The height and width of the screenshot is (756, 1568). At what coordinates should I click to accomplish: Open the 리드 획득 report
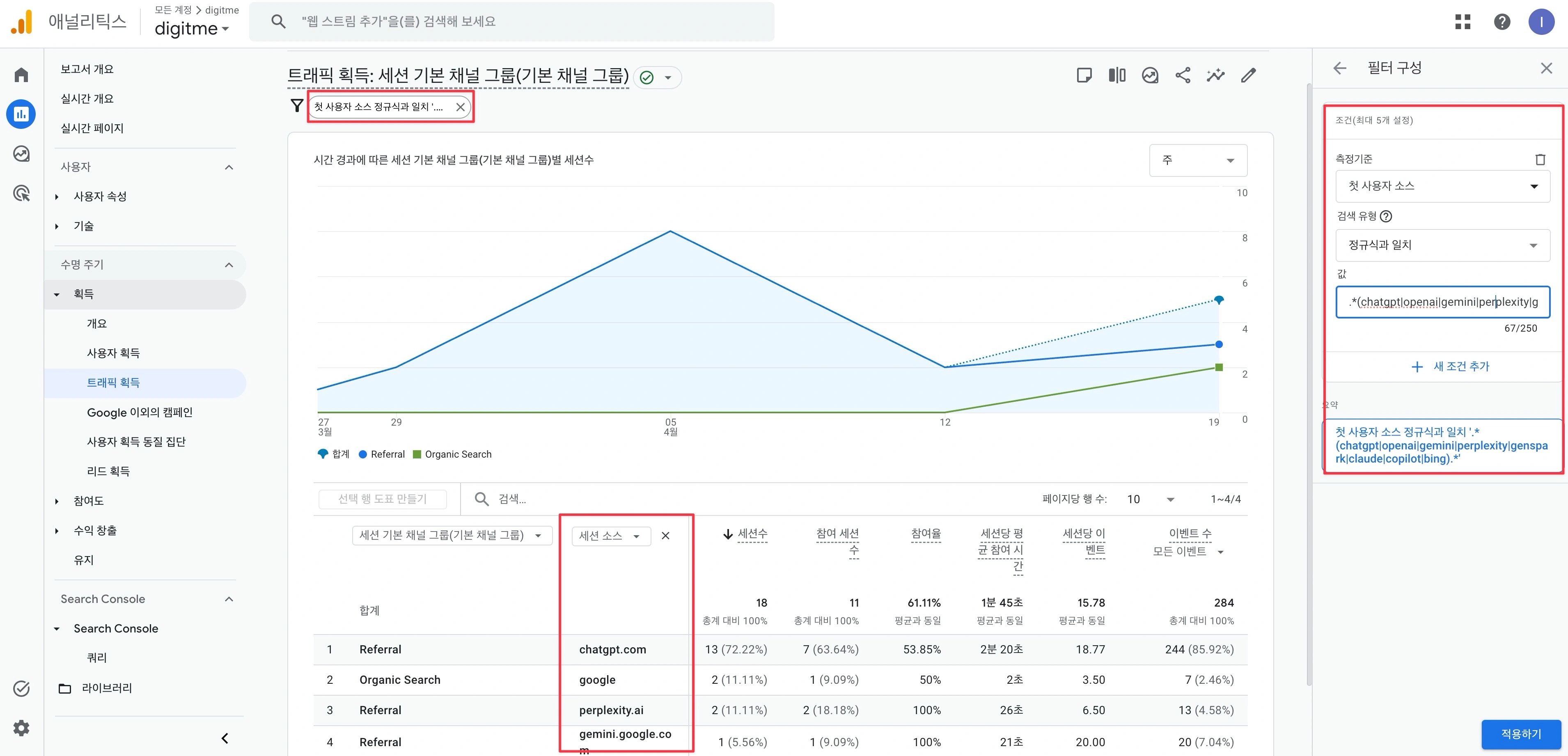point(108,471)
